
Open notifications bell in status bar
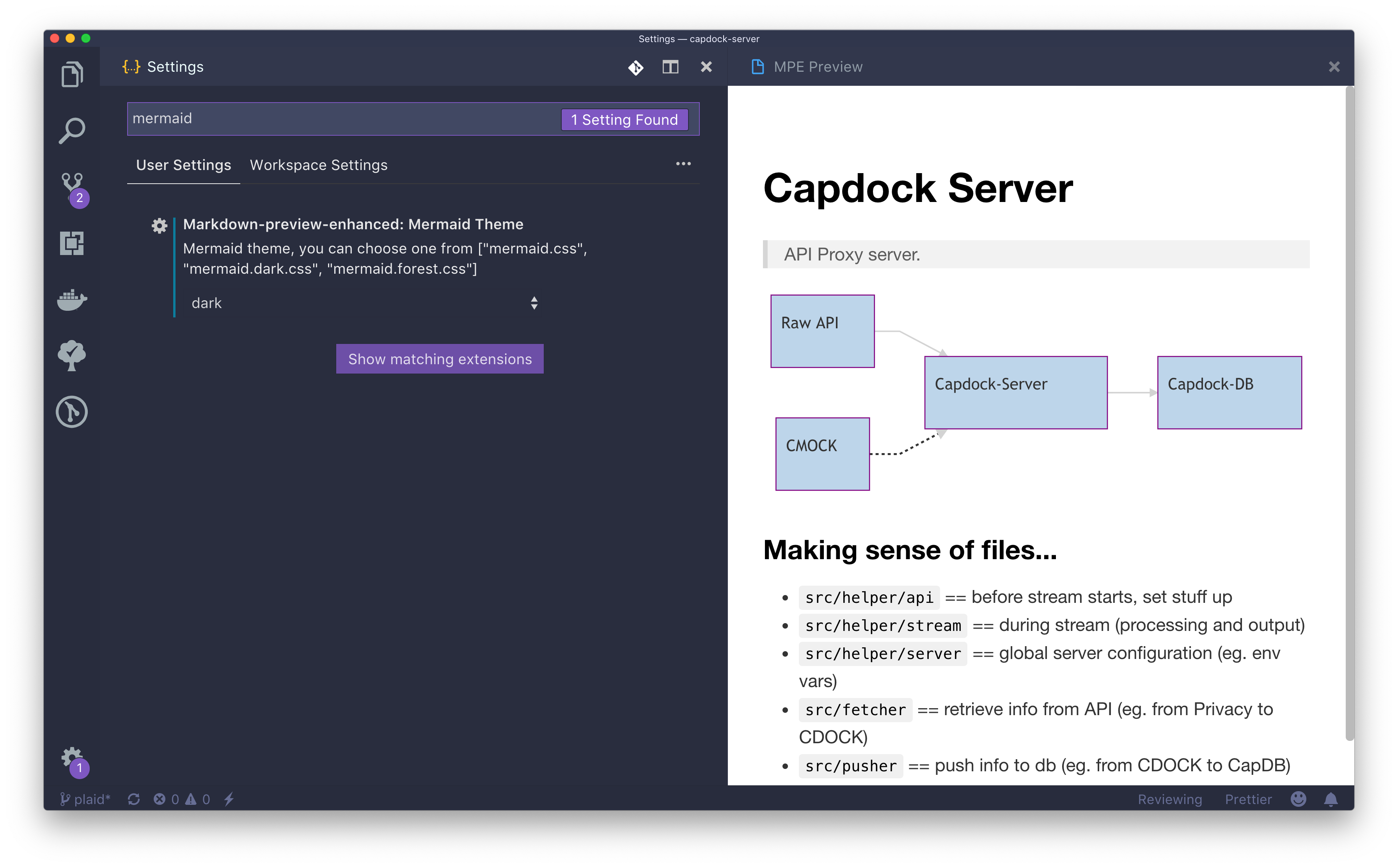[1331, 799]
